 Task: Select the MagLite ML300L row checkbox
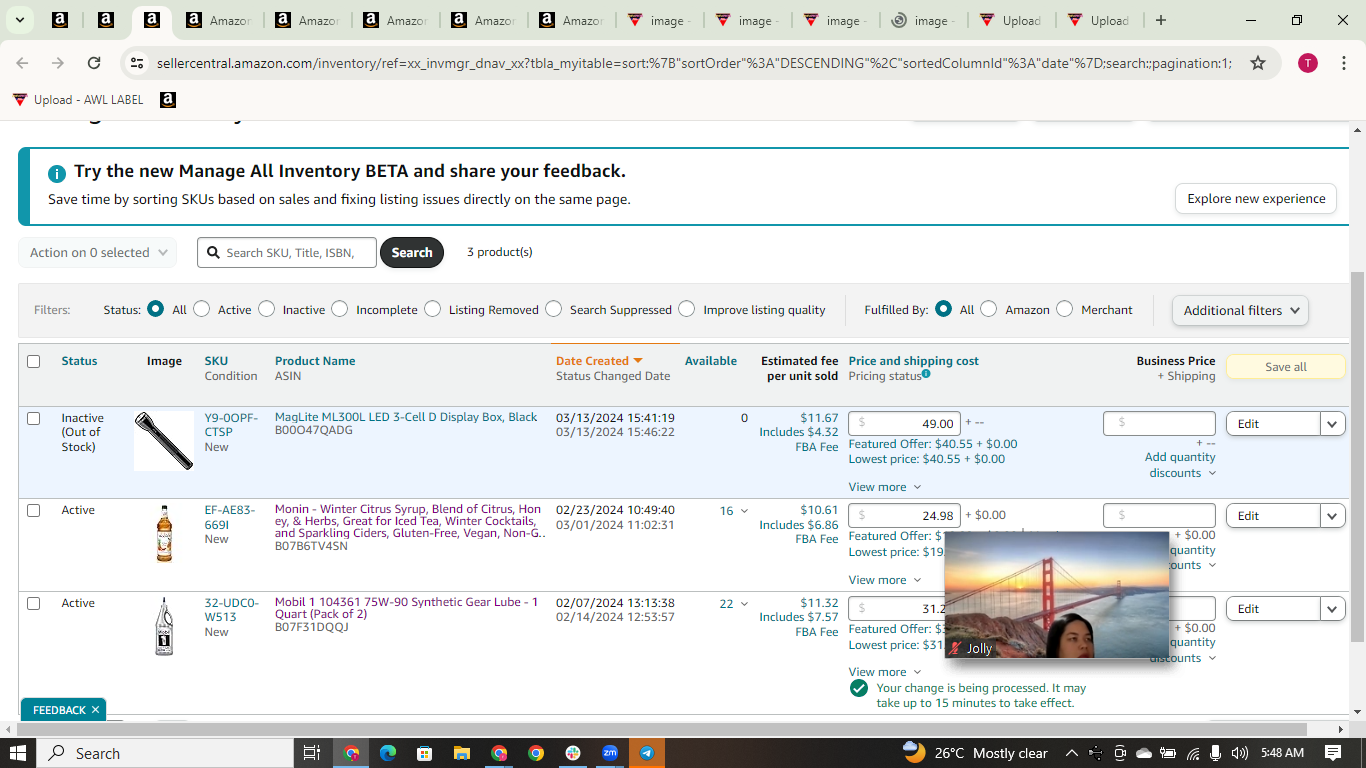[34, 418]
